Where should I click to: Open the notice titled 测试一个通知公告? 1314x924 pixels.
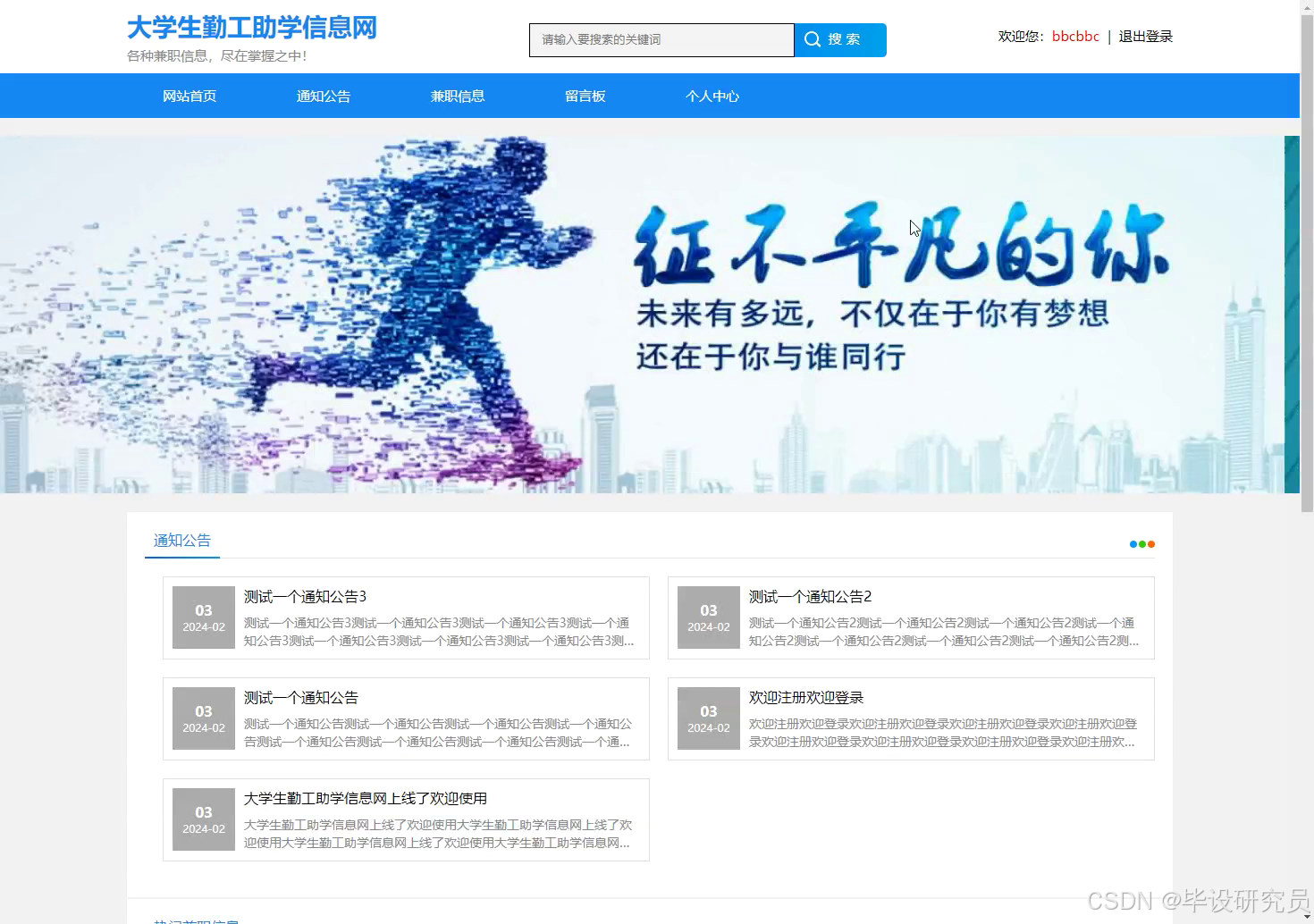(301, 698)
